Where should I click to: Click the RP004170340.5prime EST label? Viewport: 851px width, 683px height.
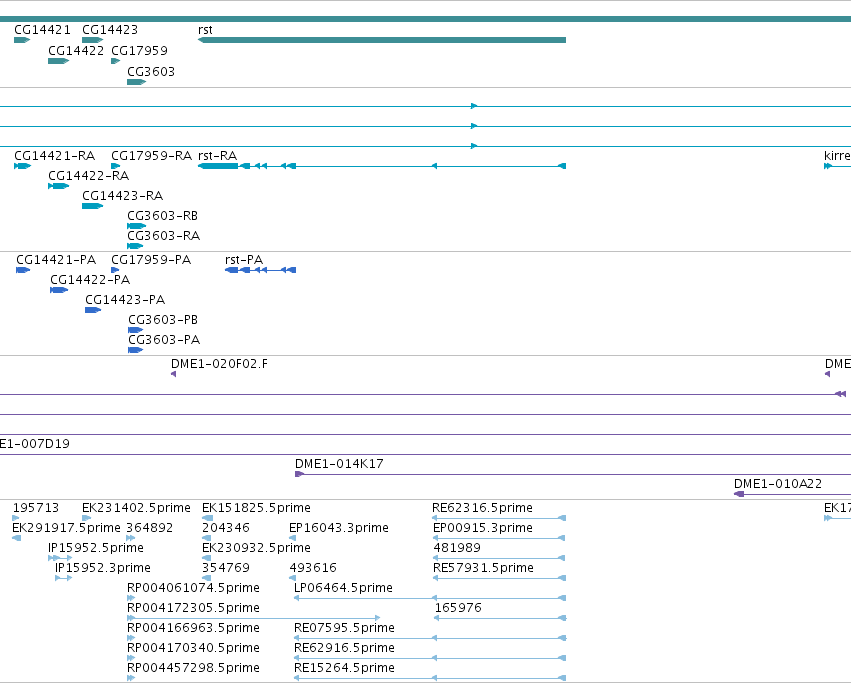click(x=193, y=649)
